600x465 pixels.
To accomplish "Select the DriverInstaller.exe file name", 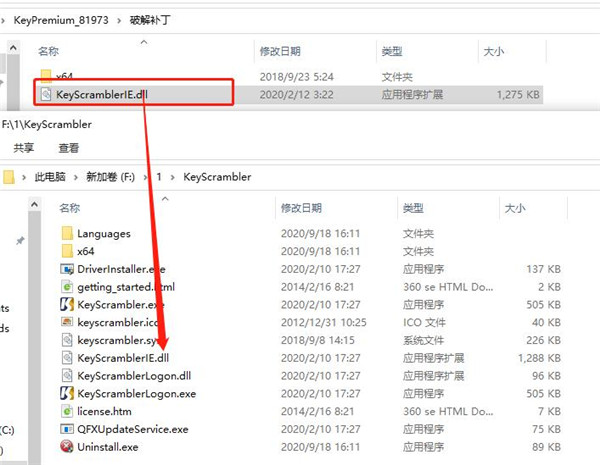I will click(121, 269).
